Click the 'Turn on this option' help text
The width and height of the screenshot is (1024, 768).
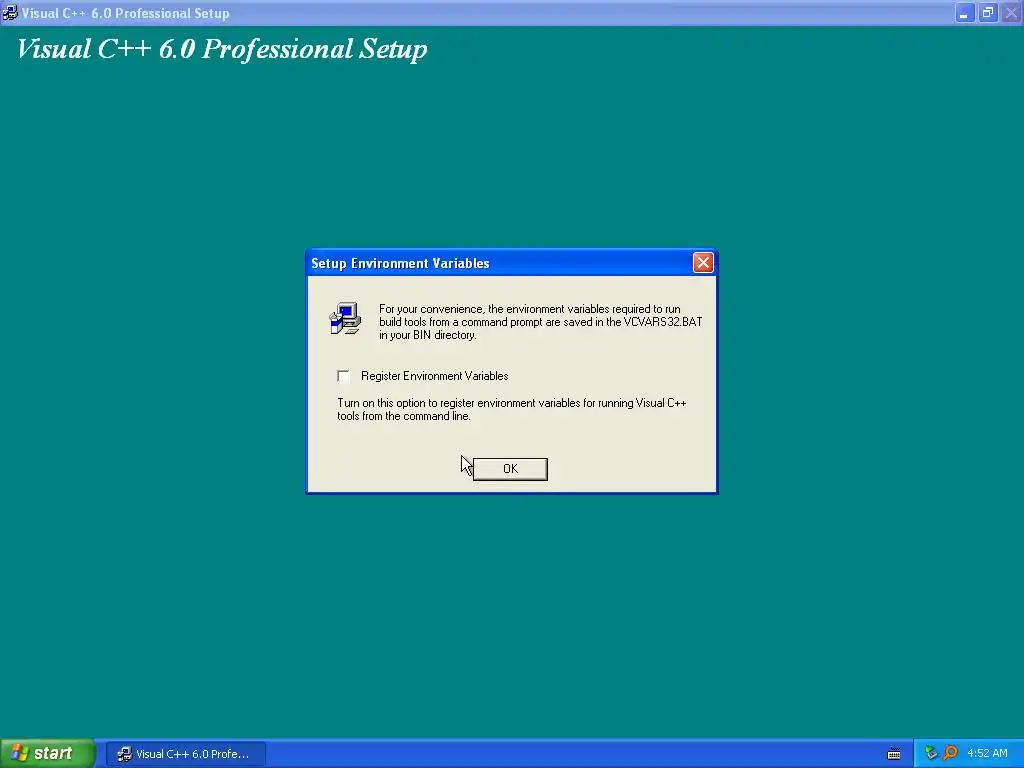click(x=511, y=409)
